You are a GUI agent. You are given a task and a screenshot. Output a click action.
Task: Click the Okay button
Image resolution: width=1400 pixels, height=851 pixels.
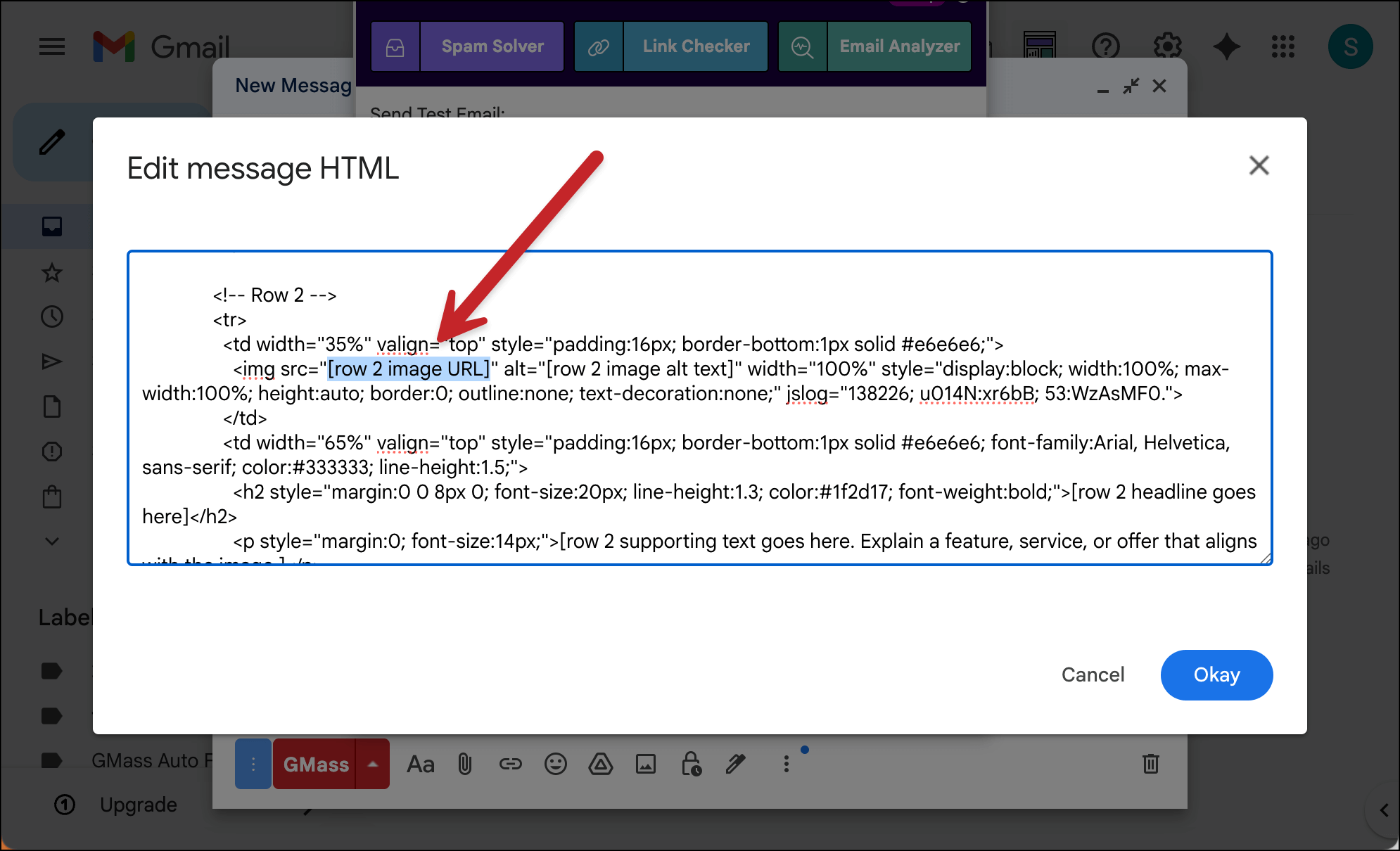[x=1216, y=674]
